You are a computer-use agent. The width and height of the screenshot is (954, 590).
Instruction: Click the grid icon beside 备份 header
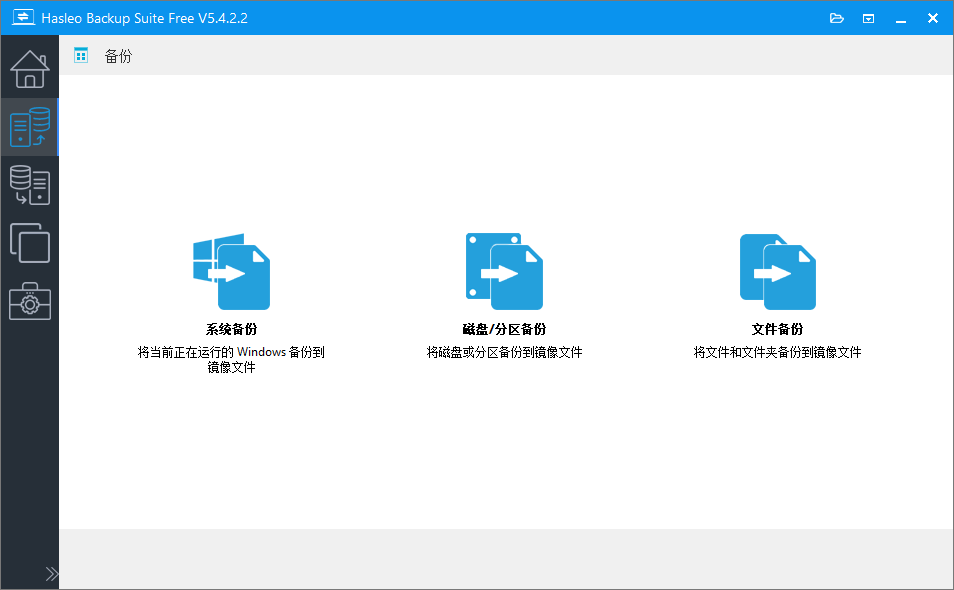click(81, 56)
